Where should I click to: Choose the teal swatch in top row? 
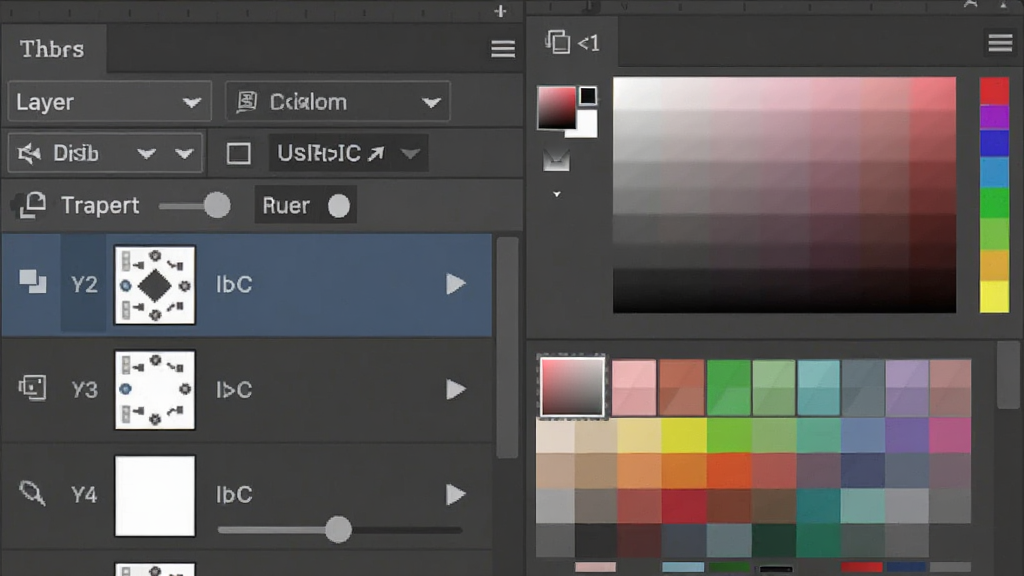pos(818,387)
